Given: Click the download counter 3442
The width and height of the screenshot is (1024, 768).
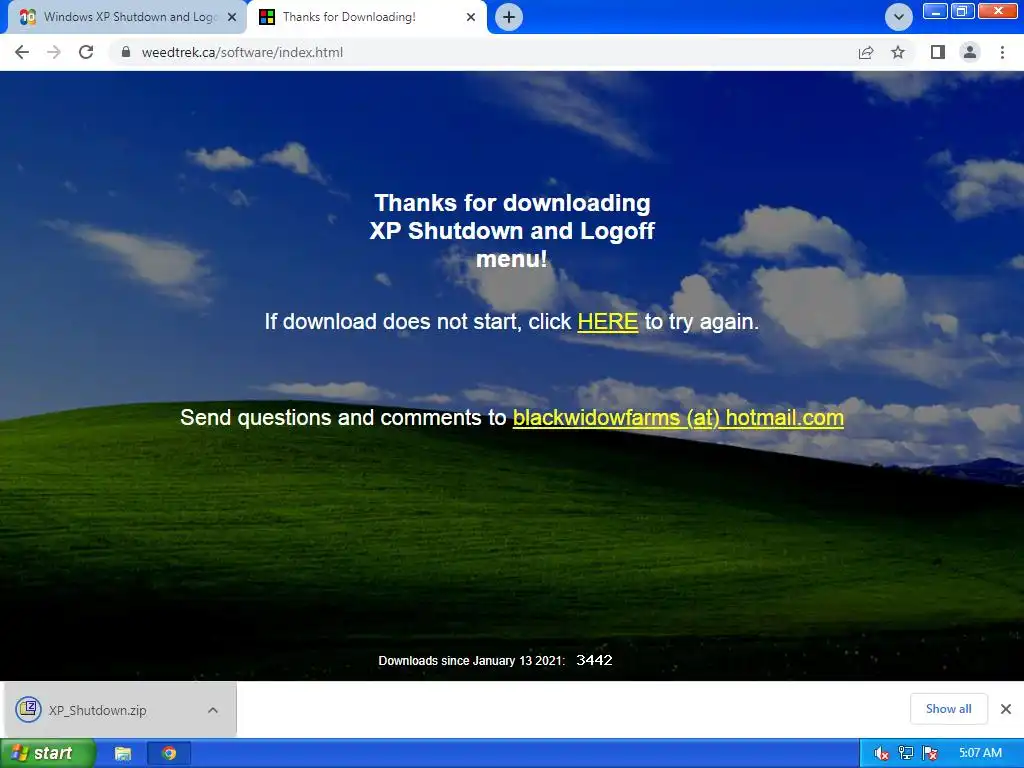Looking at the screenshot, I should click(x=594, y=660).
